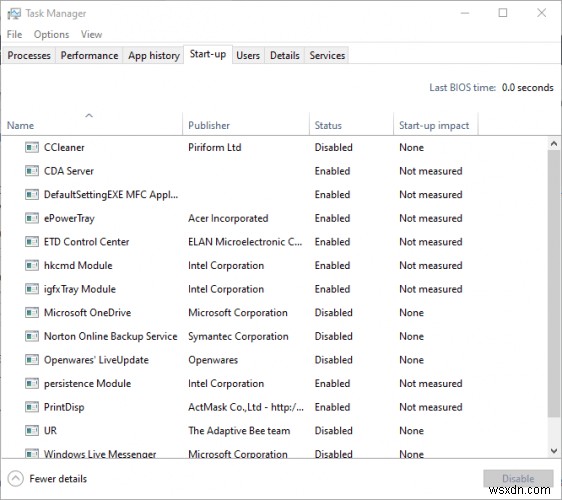The height and width of the screenshot is (500, 562).
Task: Click the Microsoft OneDrive entry icon
Action: [x=32, y=313]
